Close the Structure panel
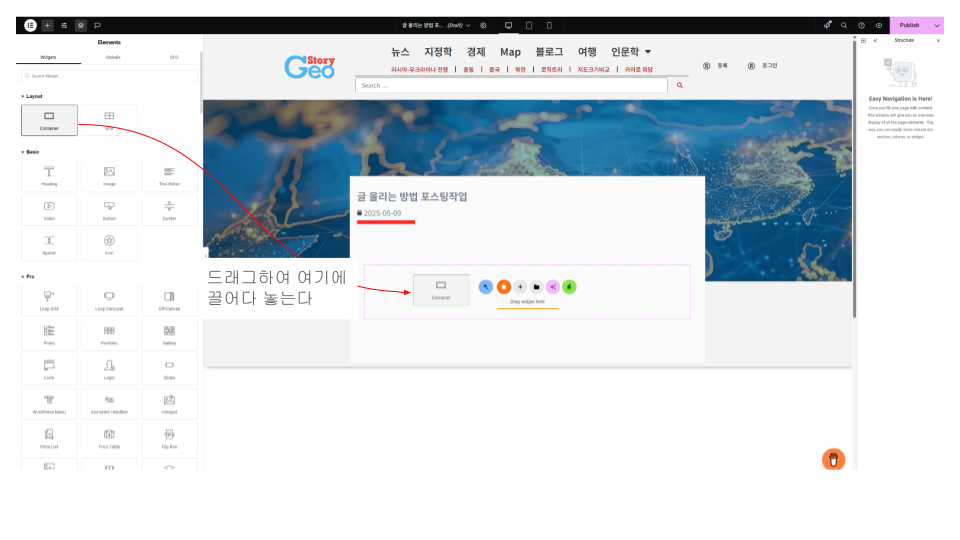 [938, 40]
